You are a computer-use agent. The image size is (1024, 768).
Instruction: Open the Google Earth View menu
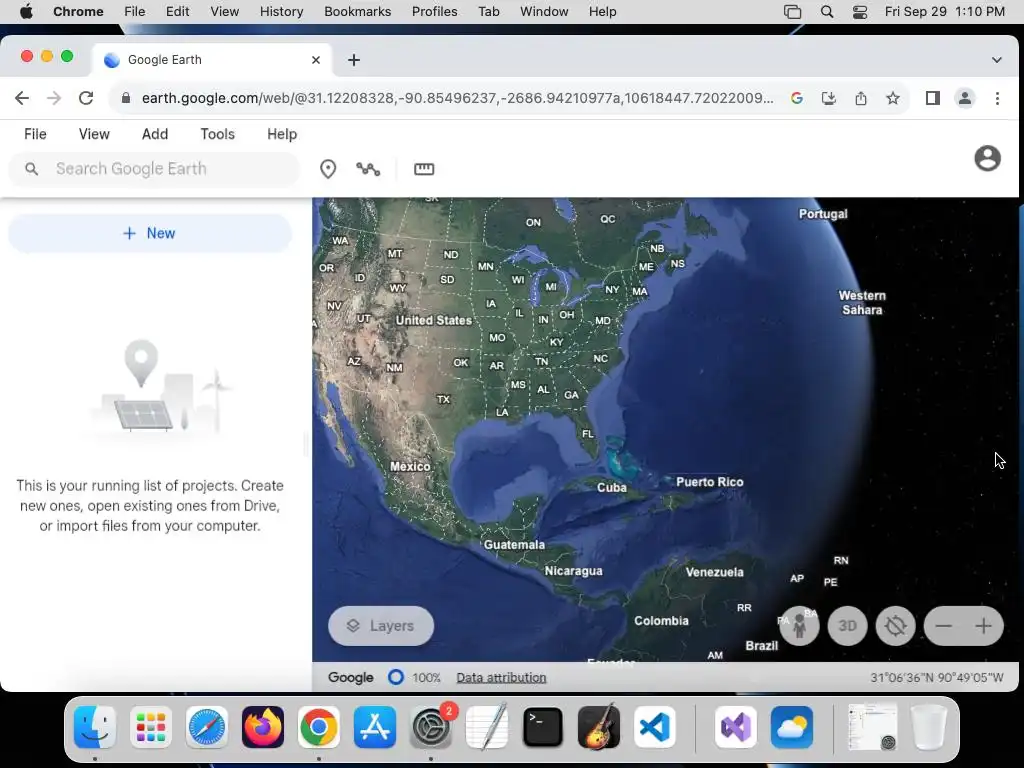tap(94, 134)
